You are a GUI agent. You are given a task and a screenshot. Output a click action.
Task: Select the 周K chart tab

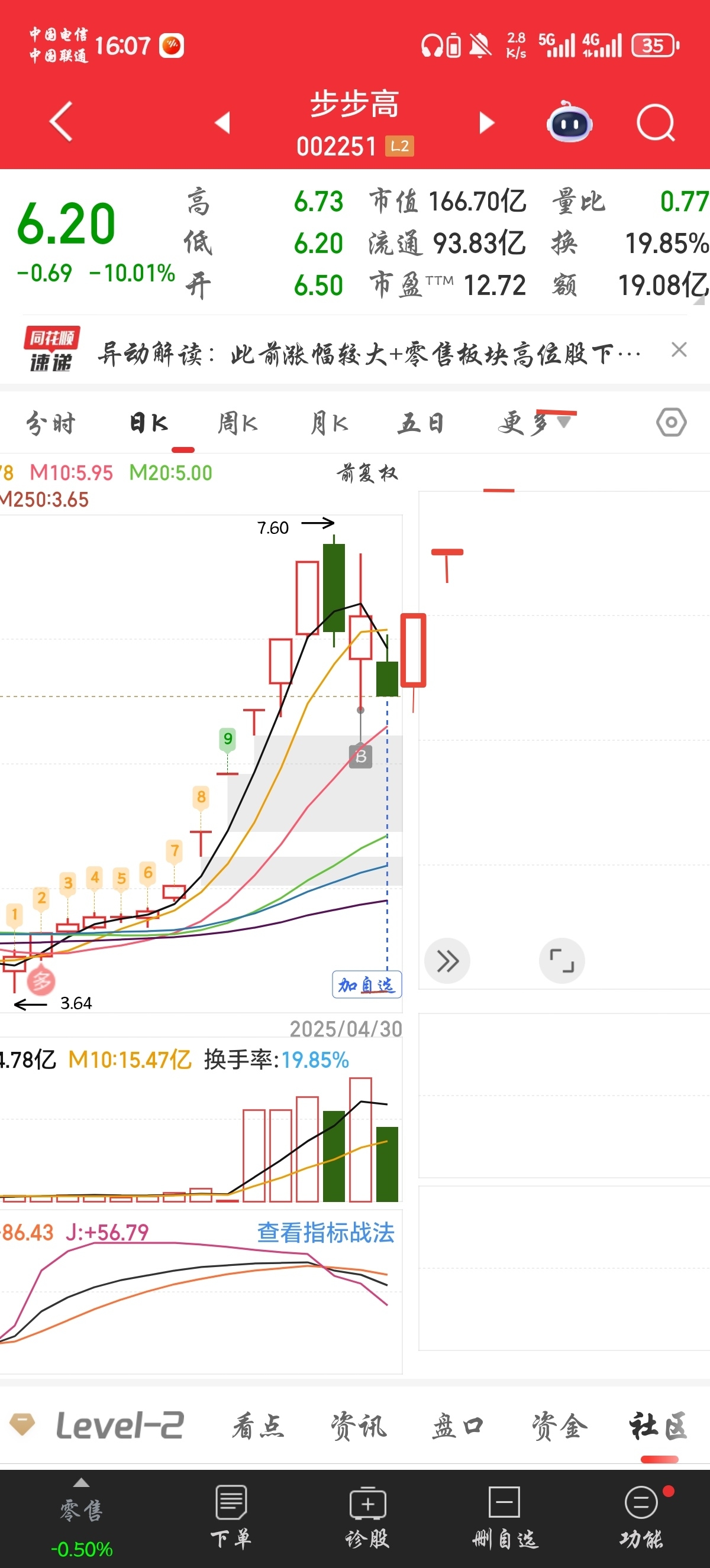pyautogui.click(x=238, y=423)
